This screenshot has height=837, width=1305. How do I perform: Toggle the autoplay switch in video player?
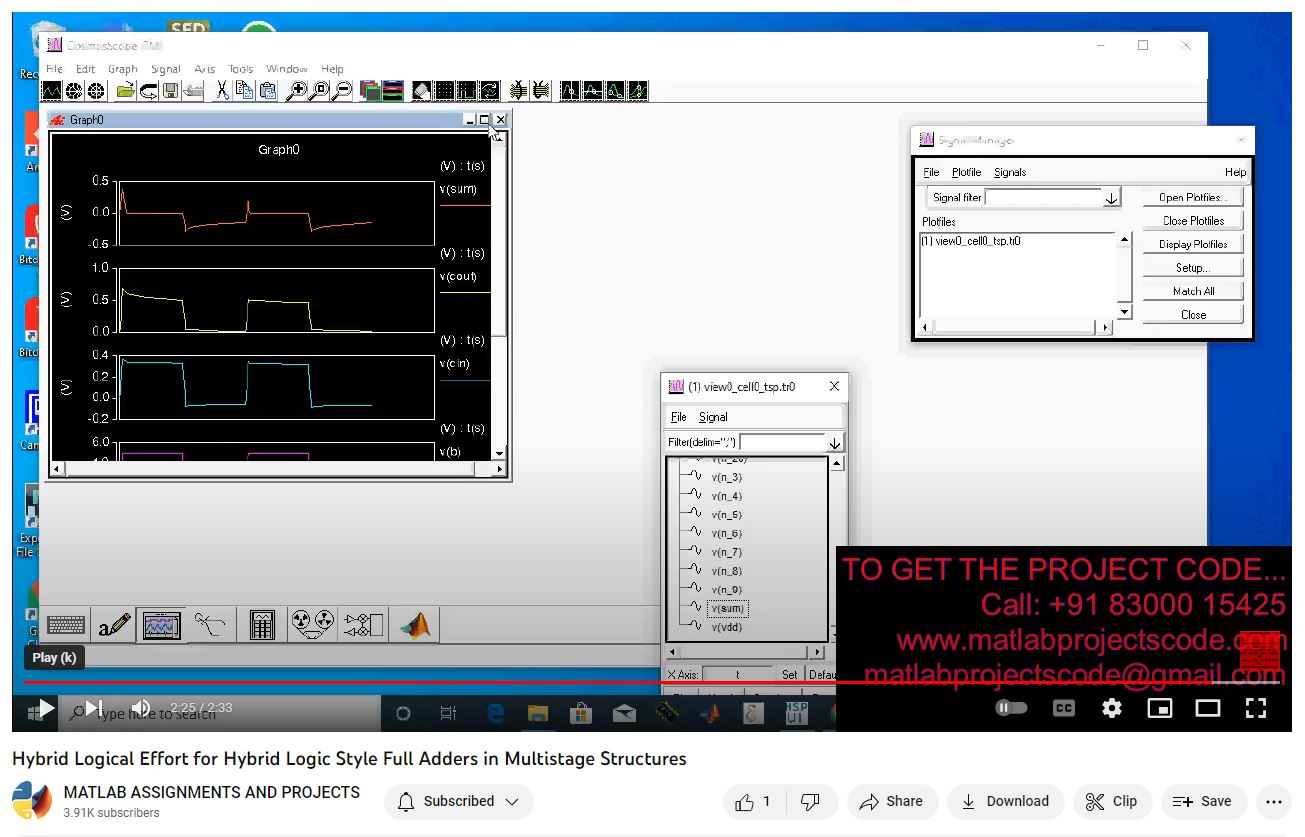[1011, 708]
